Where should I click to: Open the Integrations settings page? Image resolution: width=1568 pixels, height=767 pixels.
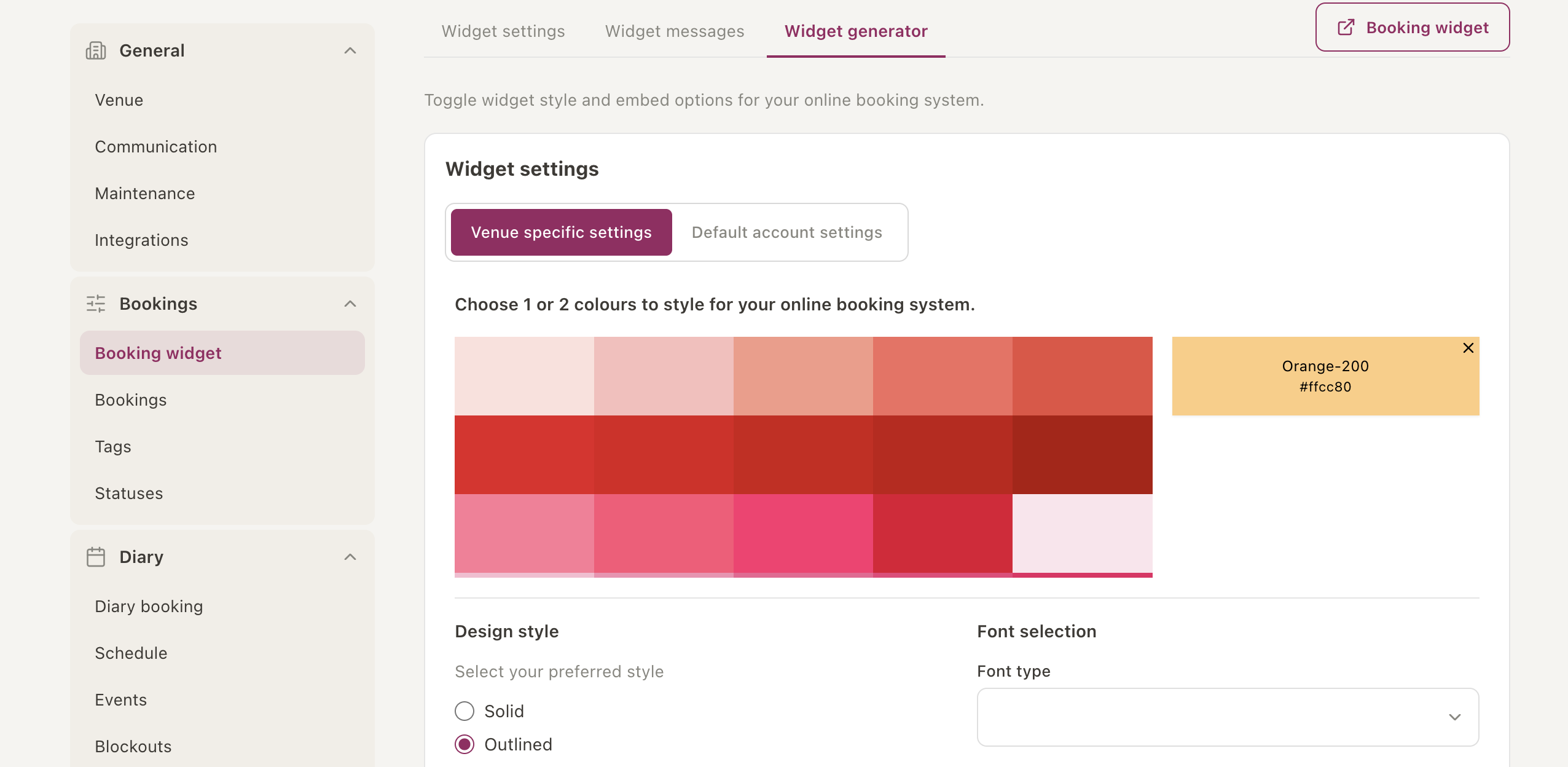(141, 240)
